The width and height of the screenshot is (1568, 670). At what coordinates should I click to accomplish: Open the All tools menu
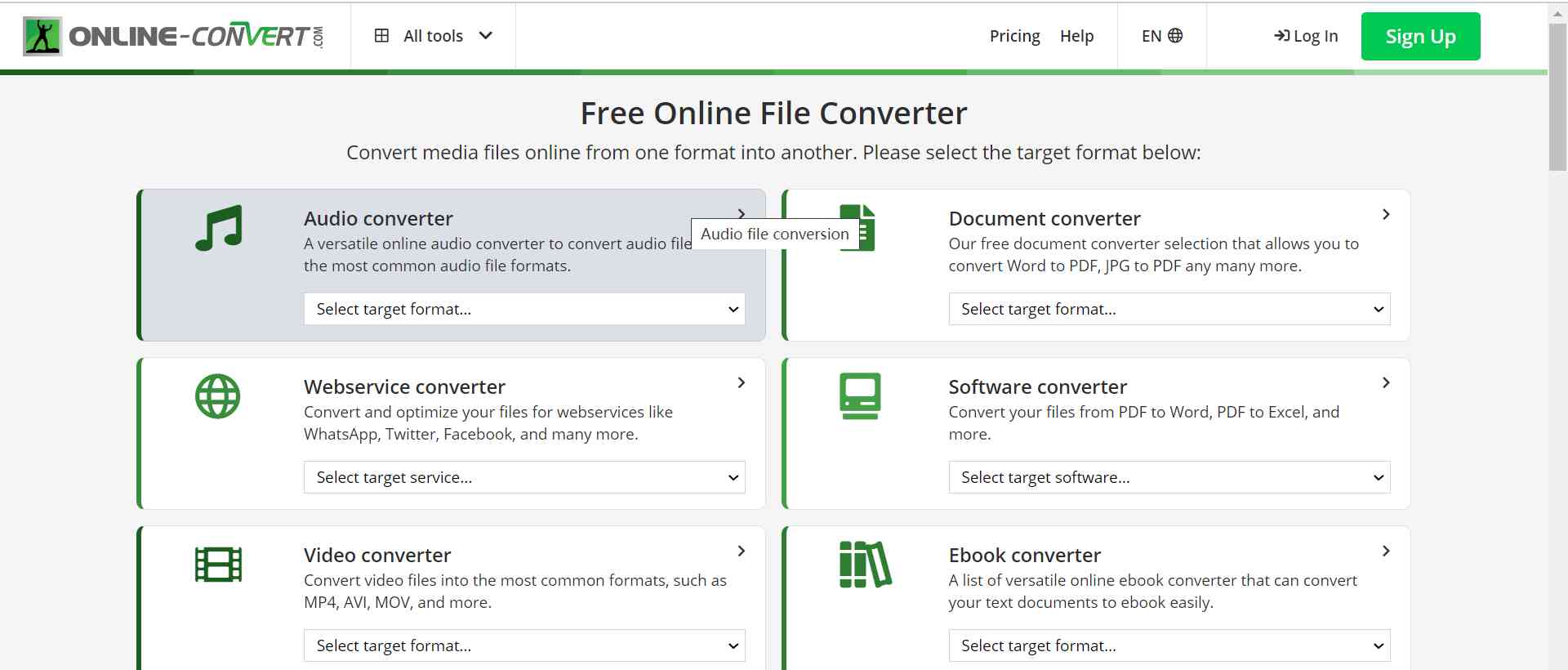pos(433,36)
